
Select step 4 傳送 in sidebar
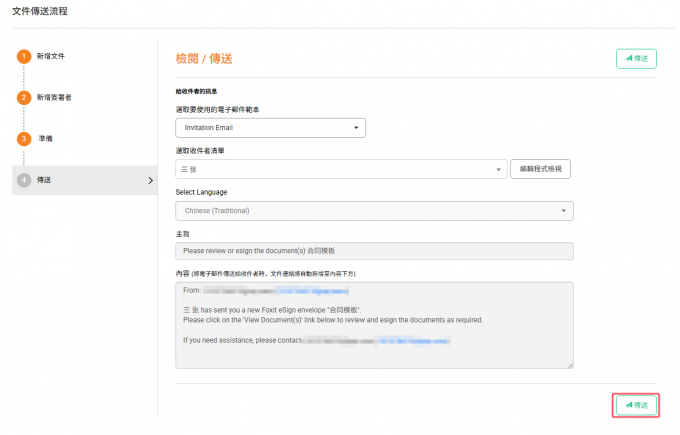(85, 180)
